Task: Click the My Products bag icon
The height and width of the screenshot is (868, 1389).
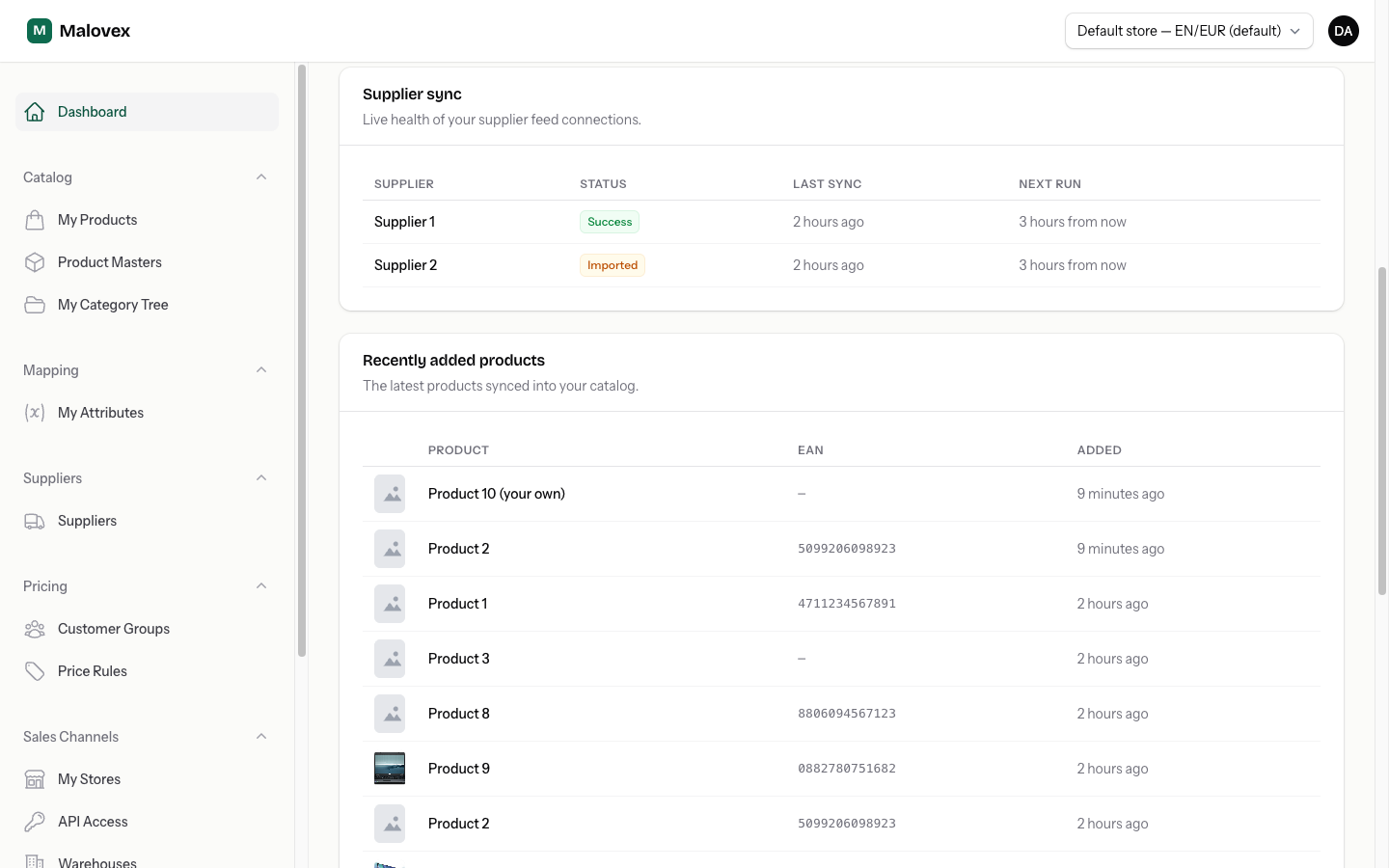Action: (35, 220)
